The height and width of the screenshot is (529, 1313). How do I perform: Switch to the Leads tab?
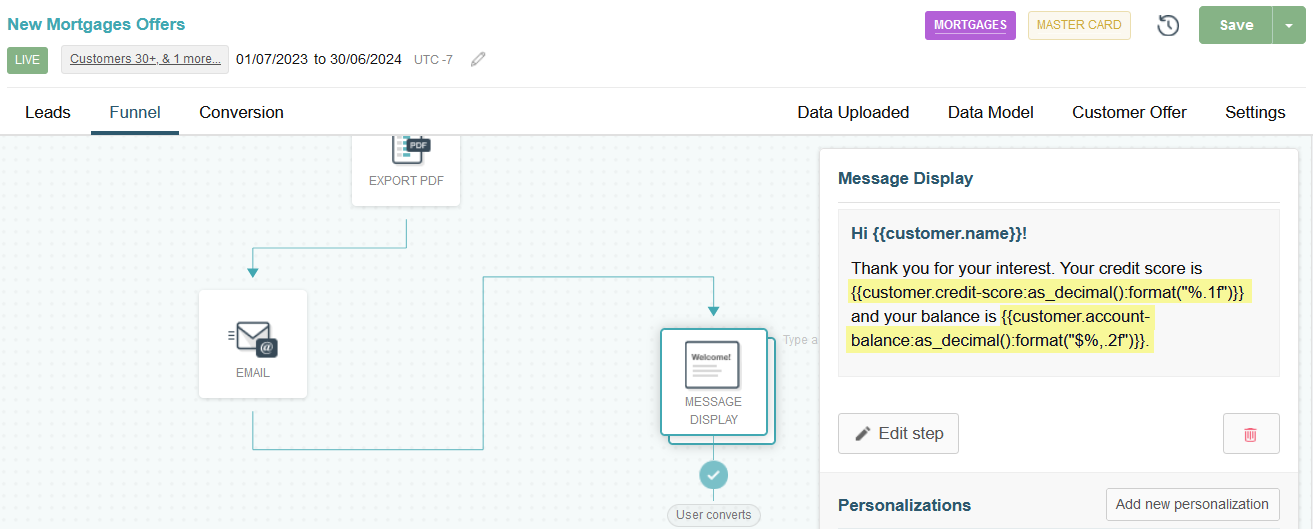click(x=47, y=112)
